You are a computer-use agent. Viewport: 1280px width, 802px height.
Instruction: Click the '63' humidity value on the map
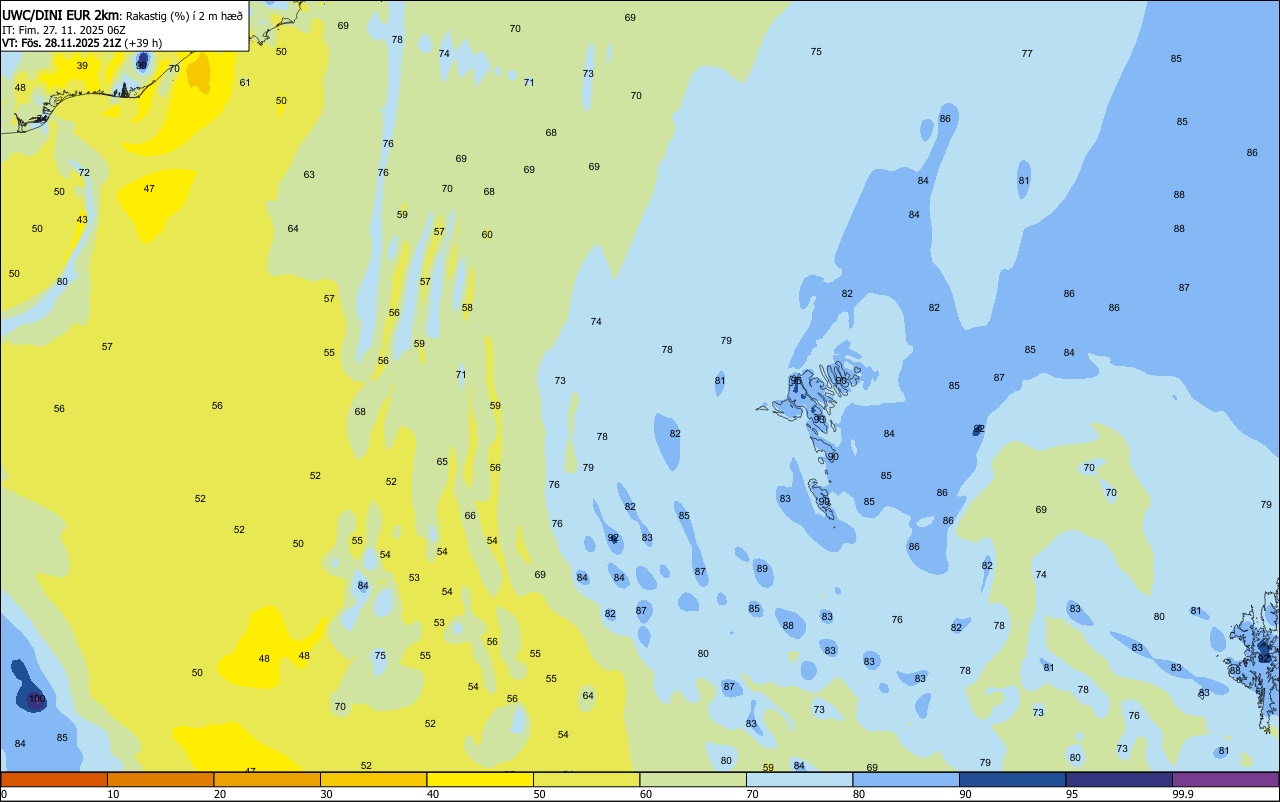(309, 175)
